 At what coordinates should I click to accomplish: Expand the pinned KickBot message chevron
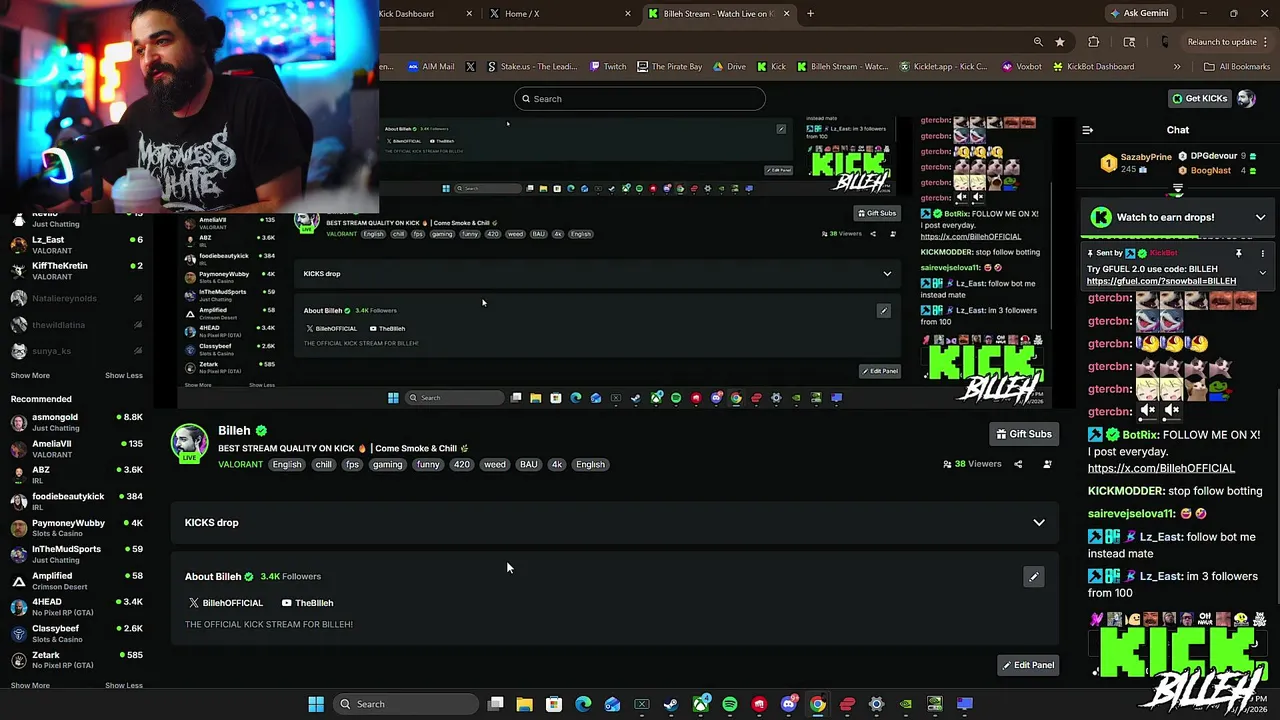pos(1262,273)
